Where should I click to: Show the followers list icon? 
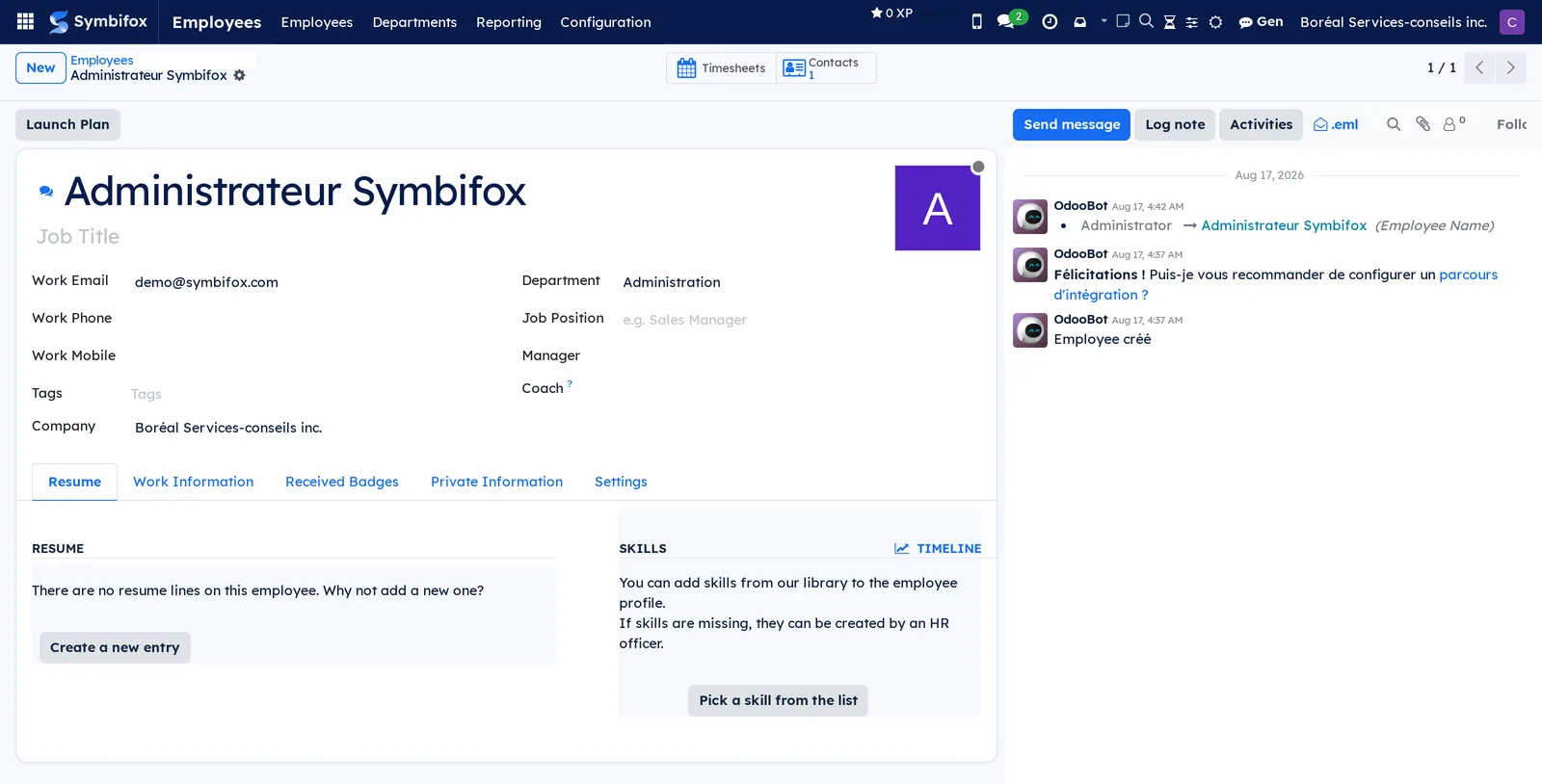pos(1453,124)
